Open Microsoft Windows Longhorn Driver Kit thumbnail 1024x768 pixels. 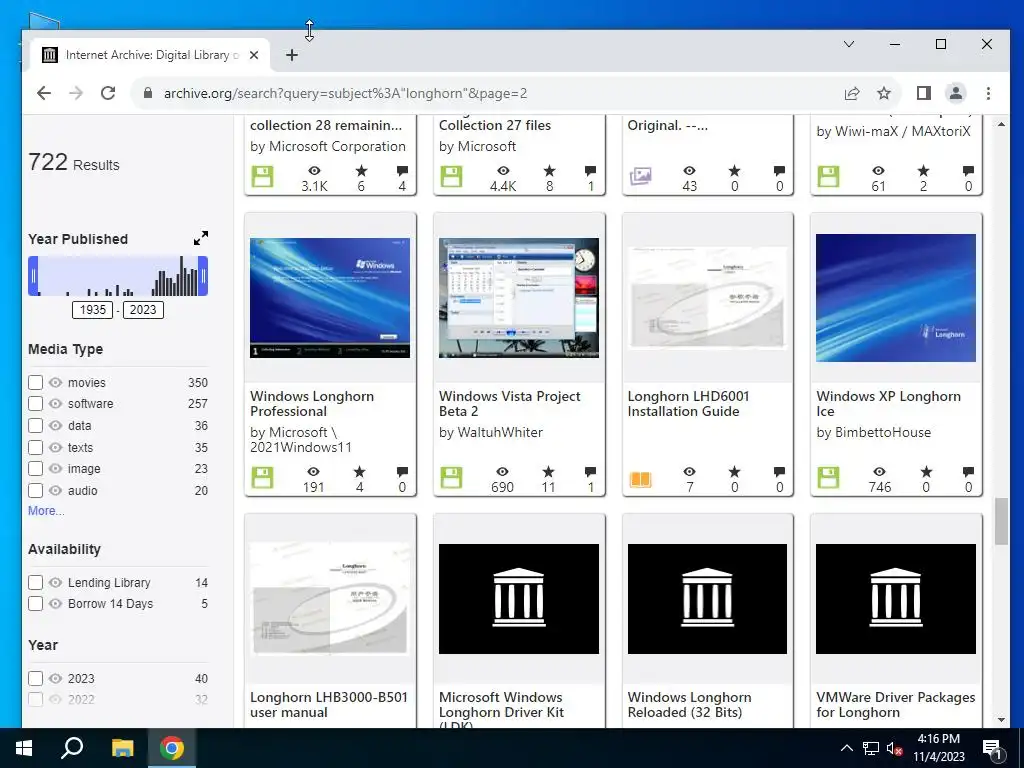519,598
